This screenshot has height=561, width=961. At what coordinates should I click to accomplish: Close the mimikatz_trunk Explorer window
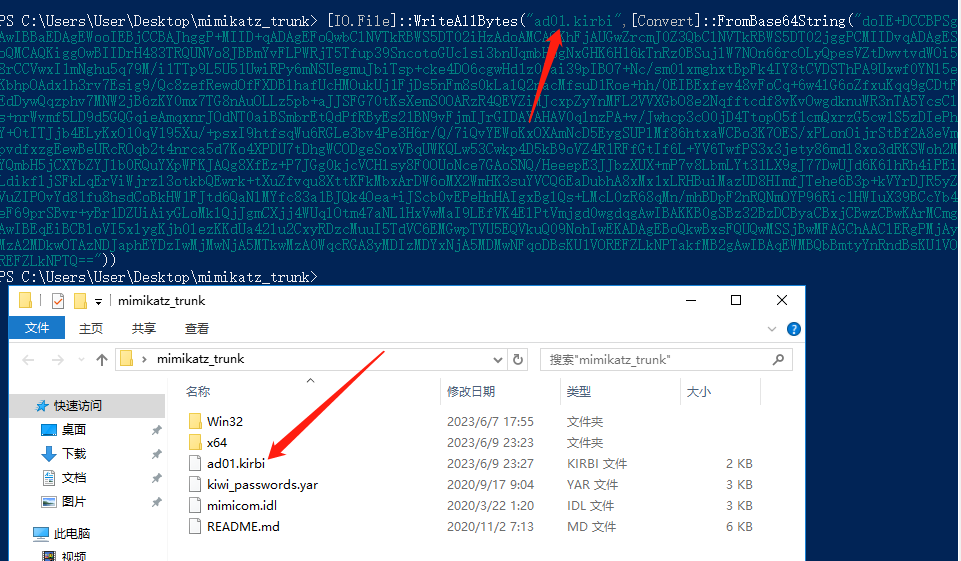point(781,300)
